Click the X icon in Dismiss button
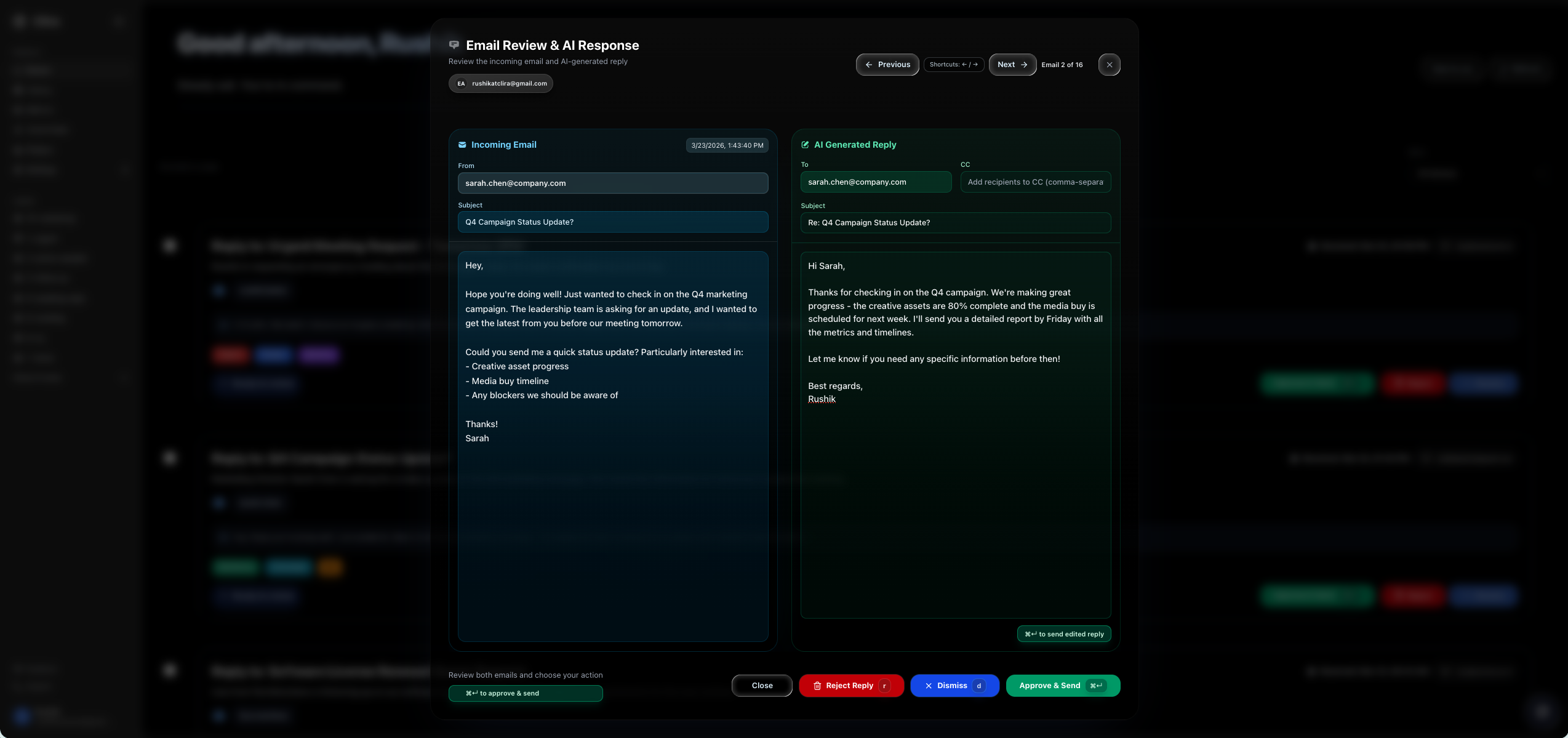Screen dimensions: 1568x738 tap(929, 686)
